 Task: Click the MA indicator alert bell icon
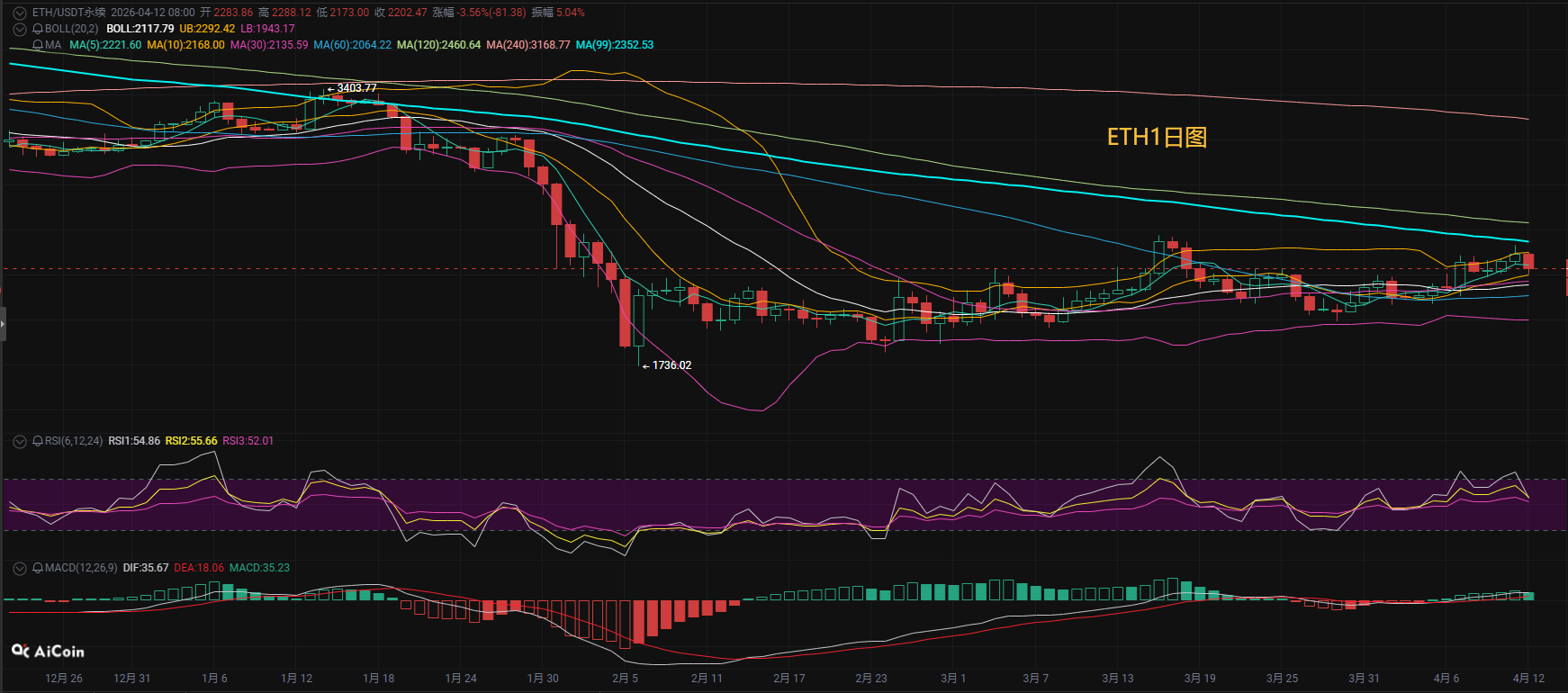pos(38,45)
